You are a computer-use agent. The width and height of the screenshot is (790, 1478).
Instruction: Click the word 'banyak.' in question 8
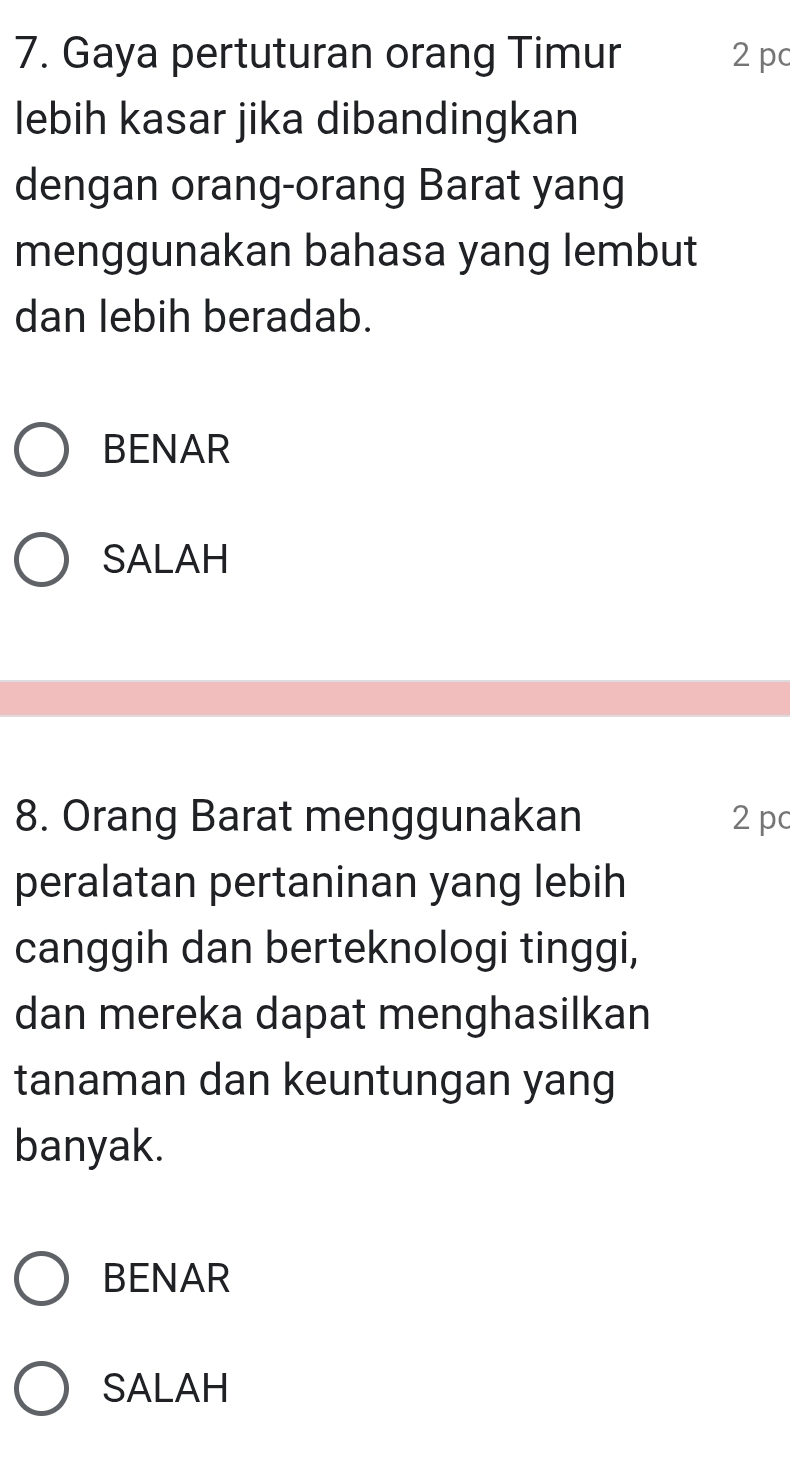[88, 1146]
